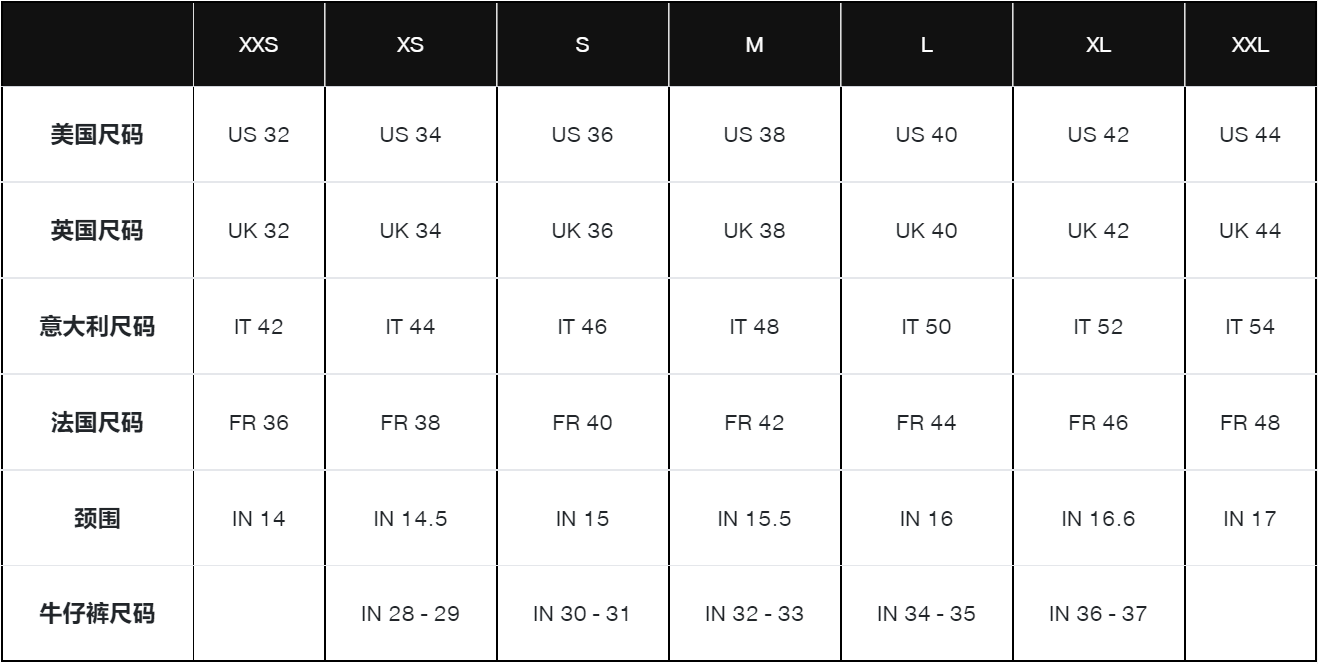This screenshot has height=664, width=1318.
Task: Click the IN 36 - 37 jeans cell
Action: [x=1098, y=614]
